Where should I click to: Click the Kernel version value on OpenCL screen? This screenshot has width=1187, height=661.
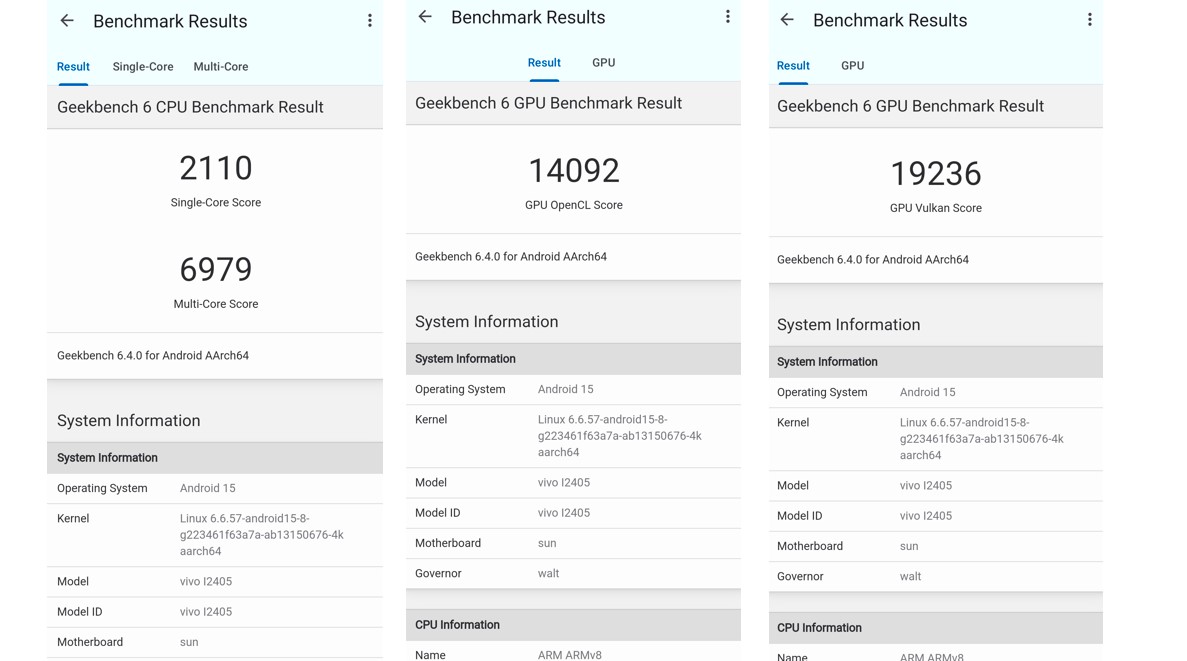(x=619, y=436)
